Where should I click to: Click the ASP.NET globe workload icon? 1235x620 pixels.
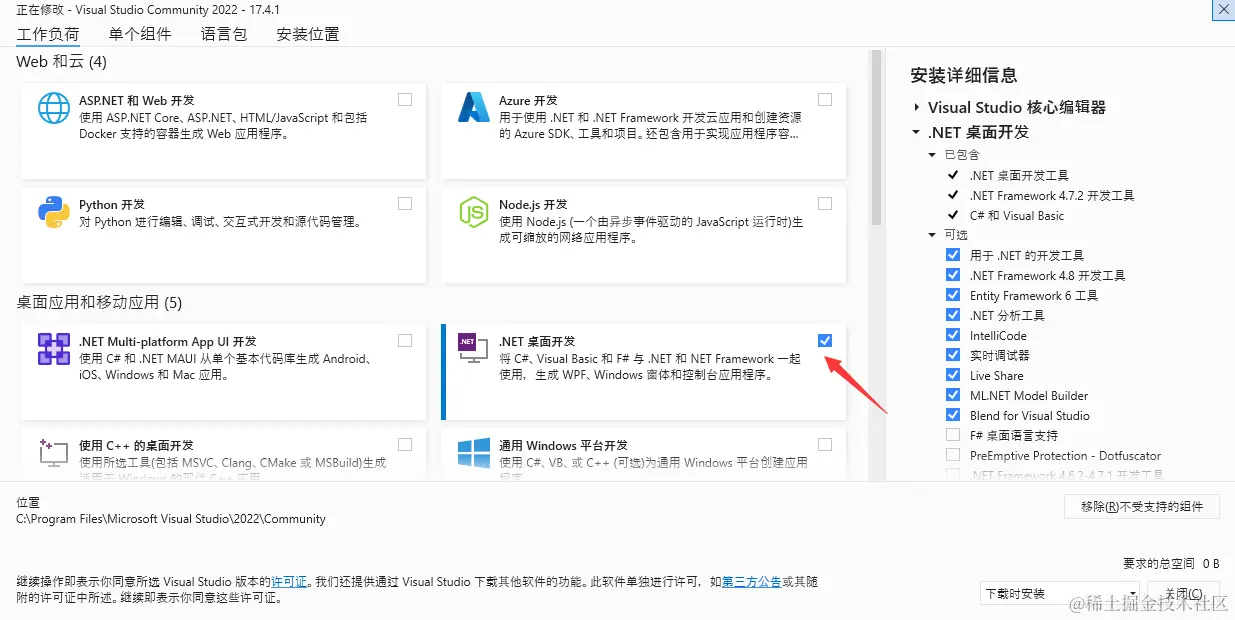point(54,108)
